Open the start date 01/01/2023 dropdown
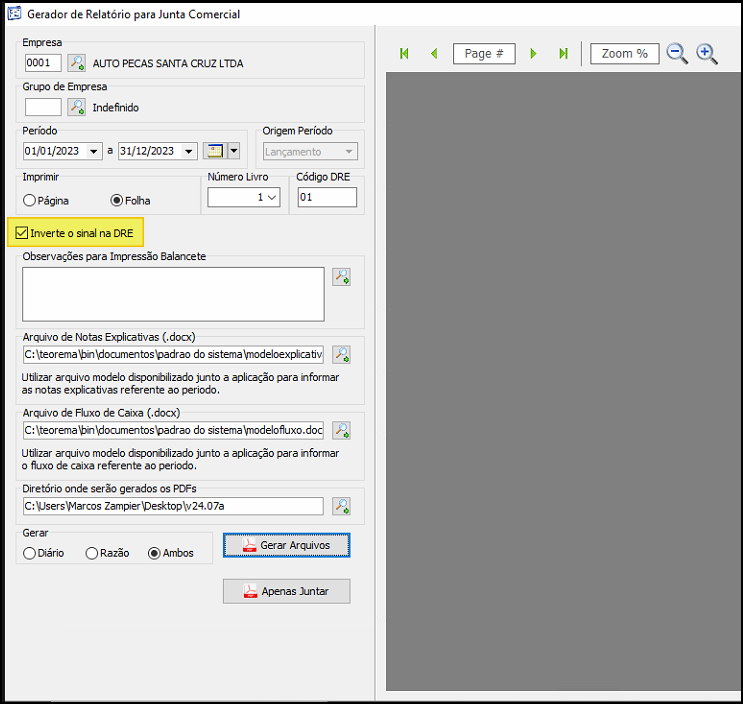This screenshot has width=743, height=704. 94,152
